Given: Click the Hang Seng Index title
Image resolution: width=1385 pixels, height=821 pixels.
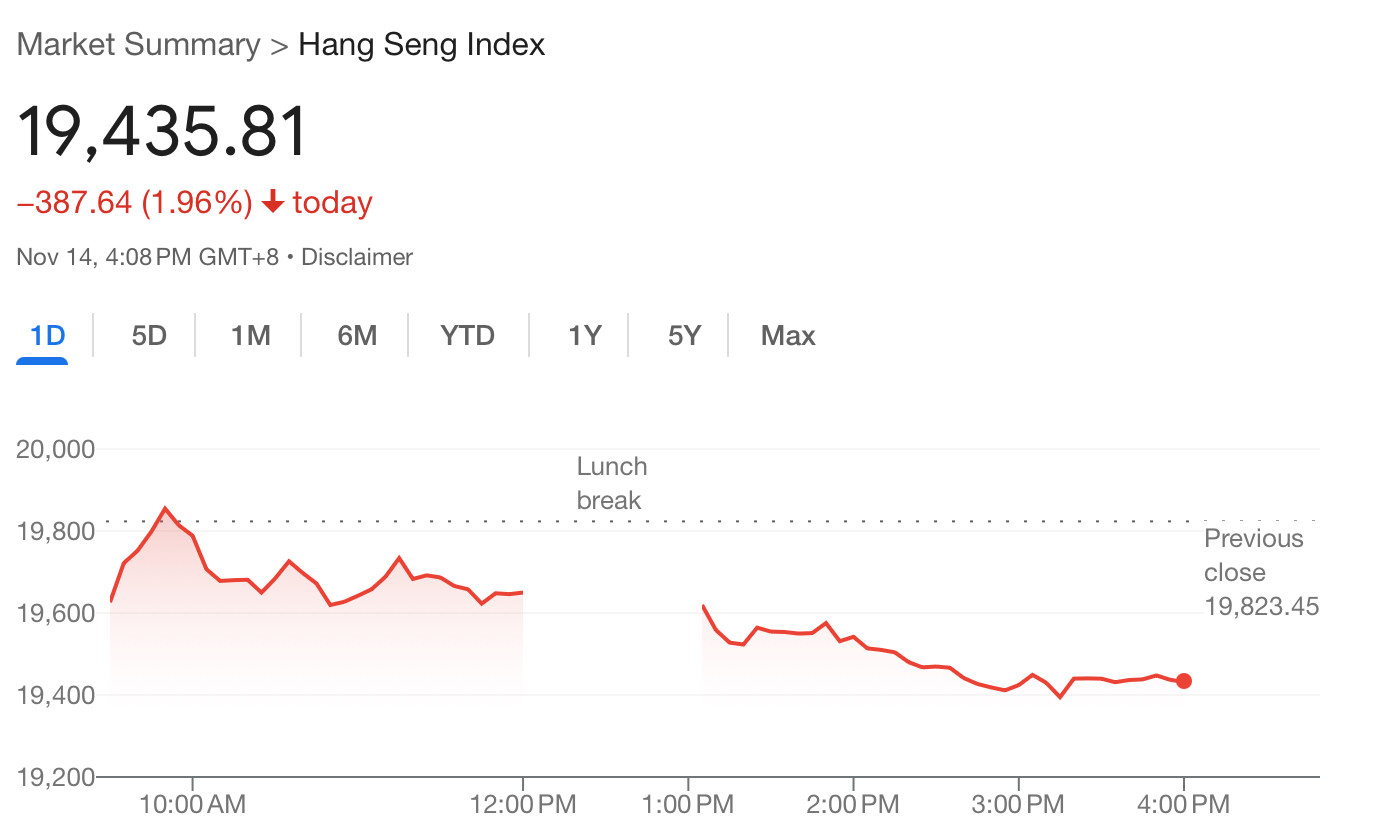Looking at the screenshot, I should tap(422, 45).
